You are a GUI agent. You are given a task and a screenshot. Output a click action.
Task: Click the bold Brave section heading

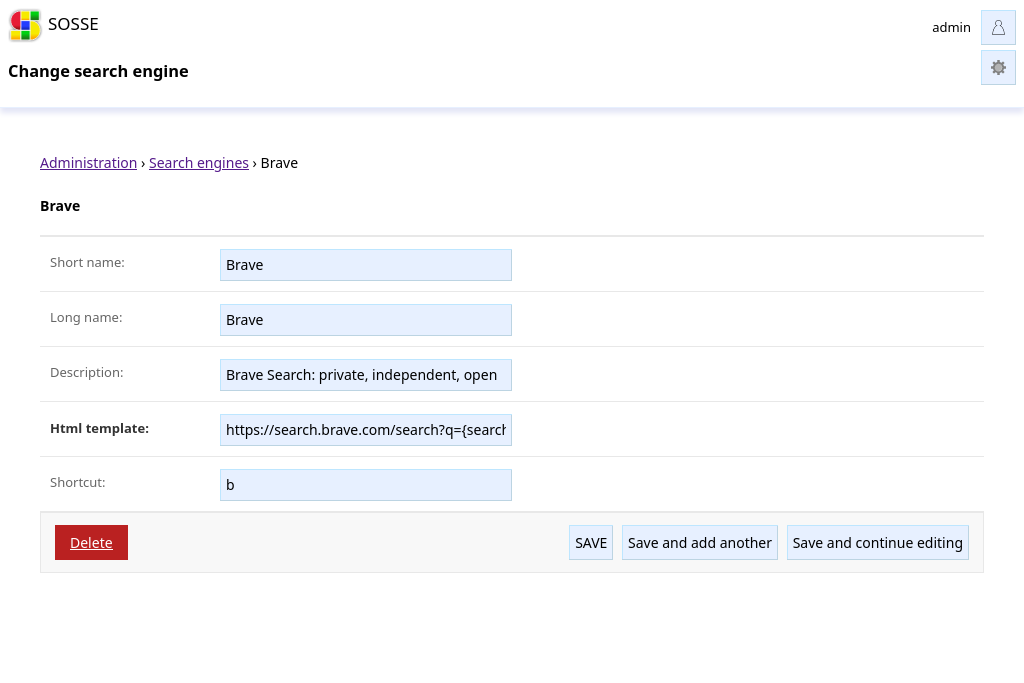coord(60,206)
